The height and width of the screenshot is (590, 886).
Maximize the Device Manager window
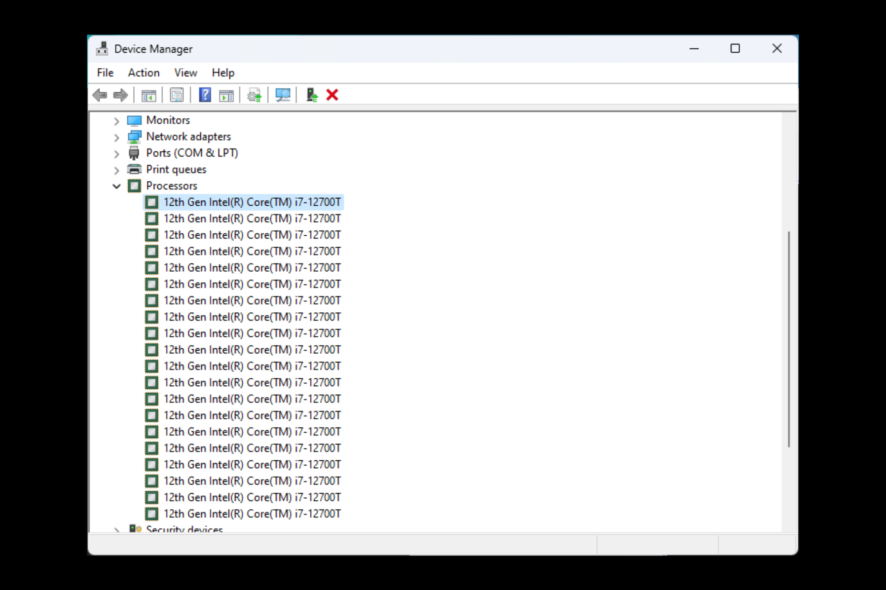coord(735,49)
